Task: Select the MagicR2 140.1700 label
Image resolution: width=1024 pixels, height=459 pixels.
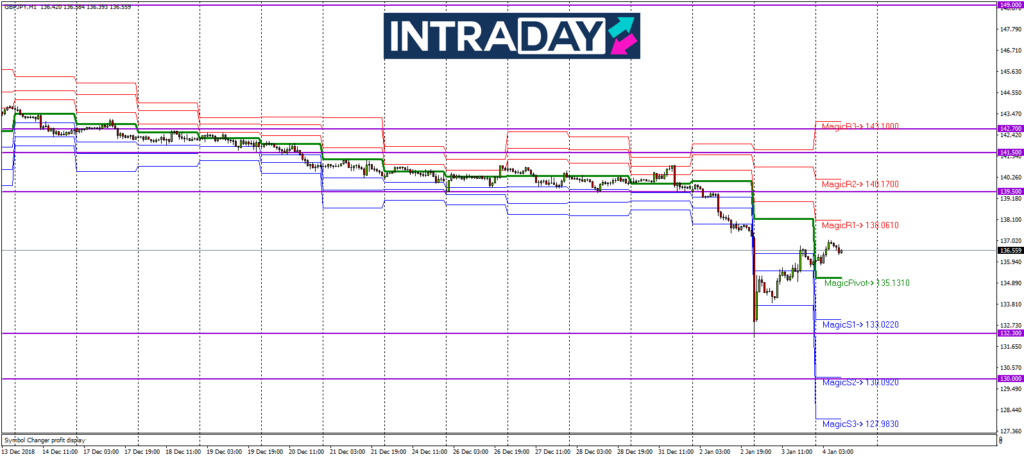Action: pos(860,185)
